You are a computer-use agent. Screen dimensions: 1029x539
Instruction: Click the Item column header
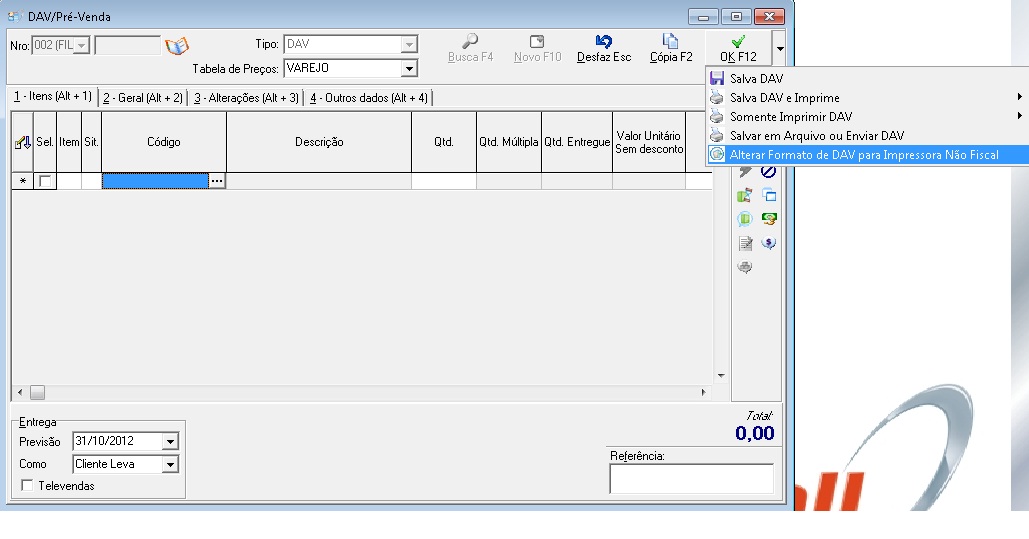69,142
